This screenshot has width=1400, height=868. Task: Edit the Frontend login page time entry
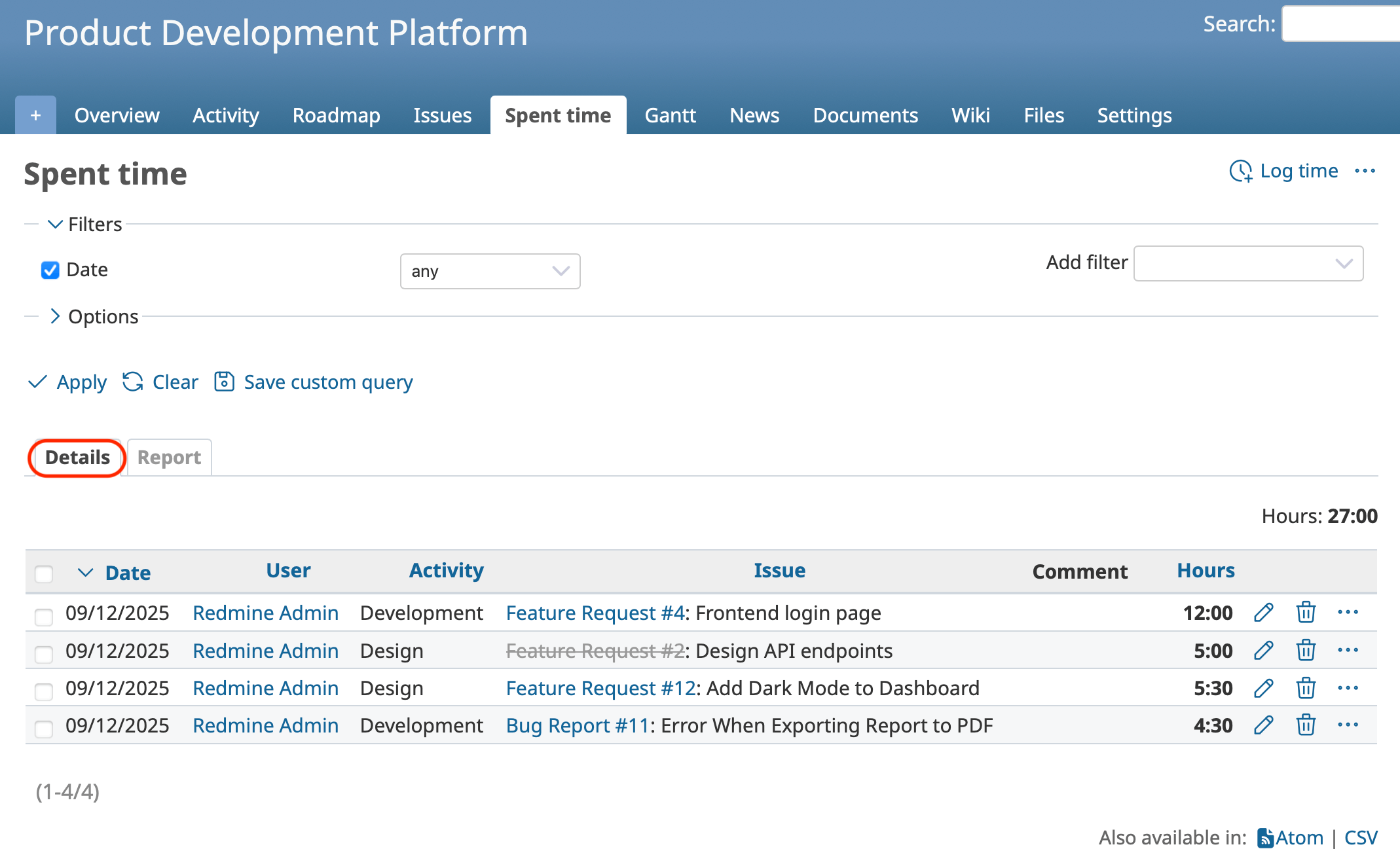point(1263,613)
